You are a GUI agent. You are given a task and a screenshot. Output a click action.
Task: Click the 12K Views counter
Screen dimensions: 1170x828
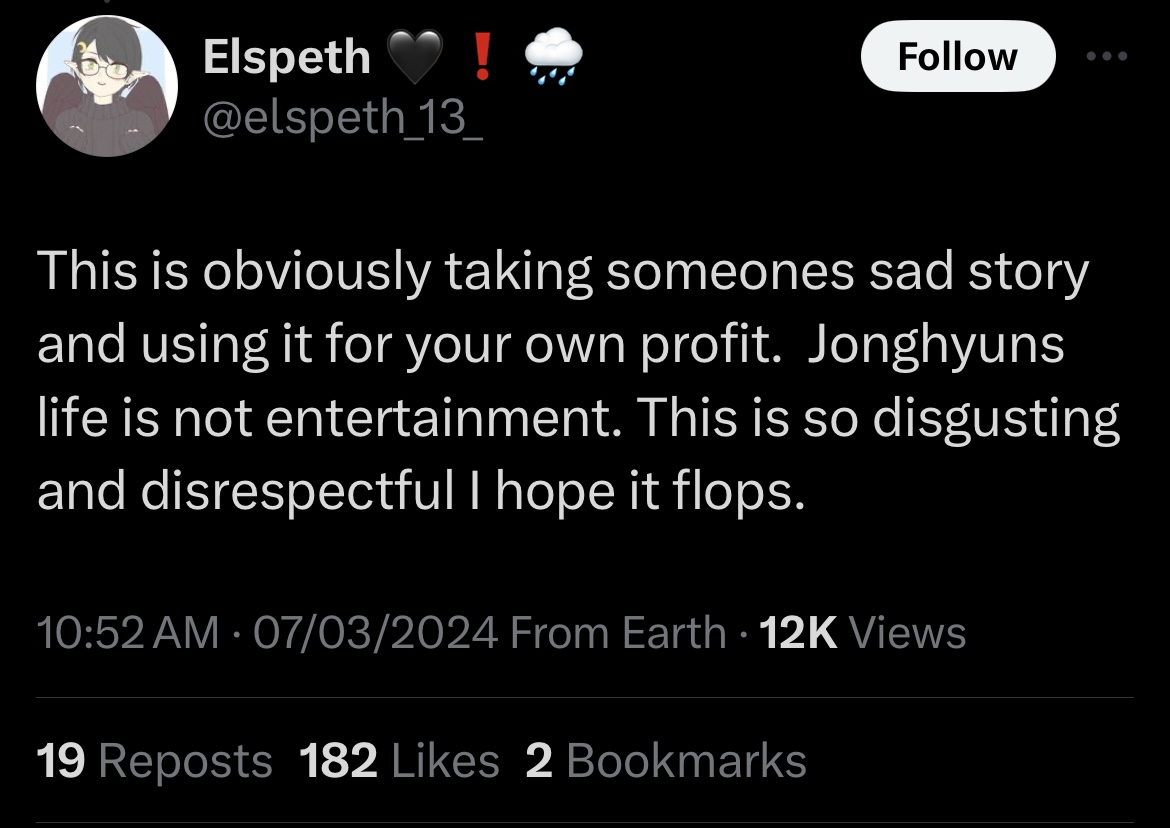(863, 633)
